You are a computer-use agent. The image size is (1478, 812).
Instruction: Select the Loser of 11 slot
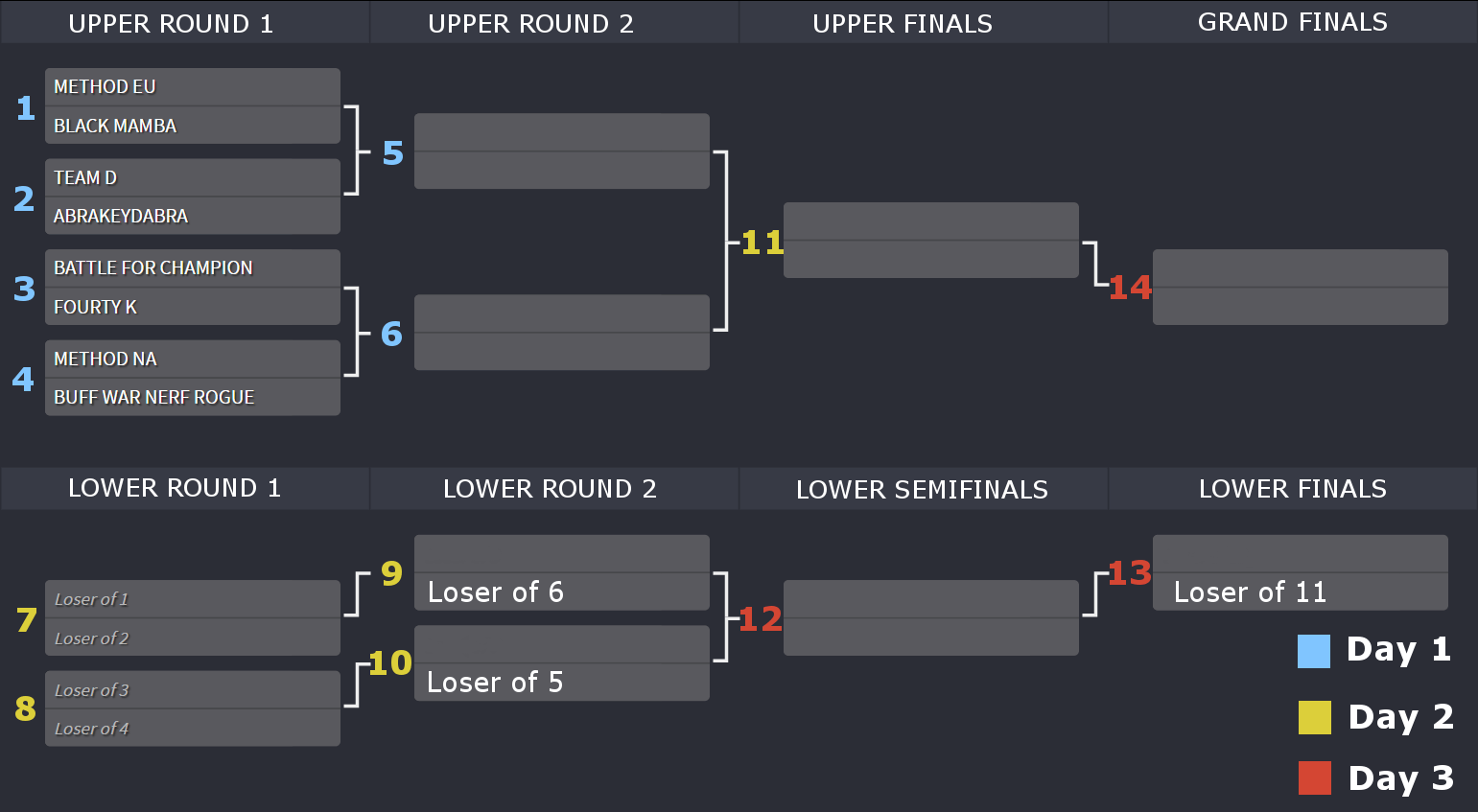1301,592
